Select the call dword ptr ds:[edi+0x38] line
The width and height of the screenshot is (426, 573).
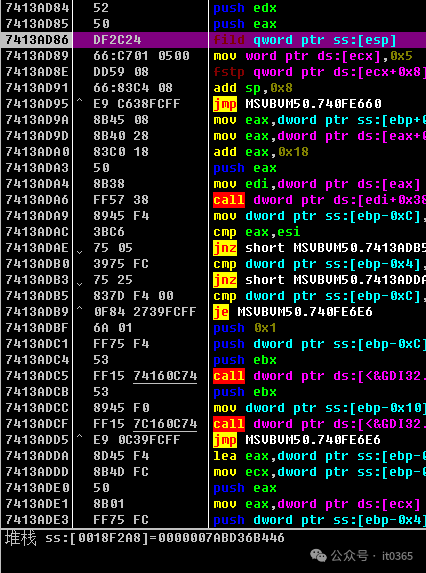319,200
